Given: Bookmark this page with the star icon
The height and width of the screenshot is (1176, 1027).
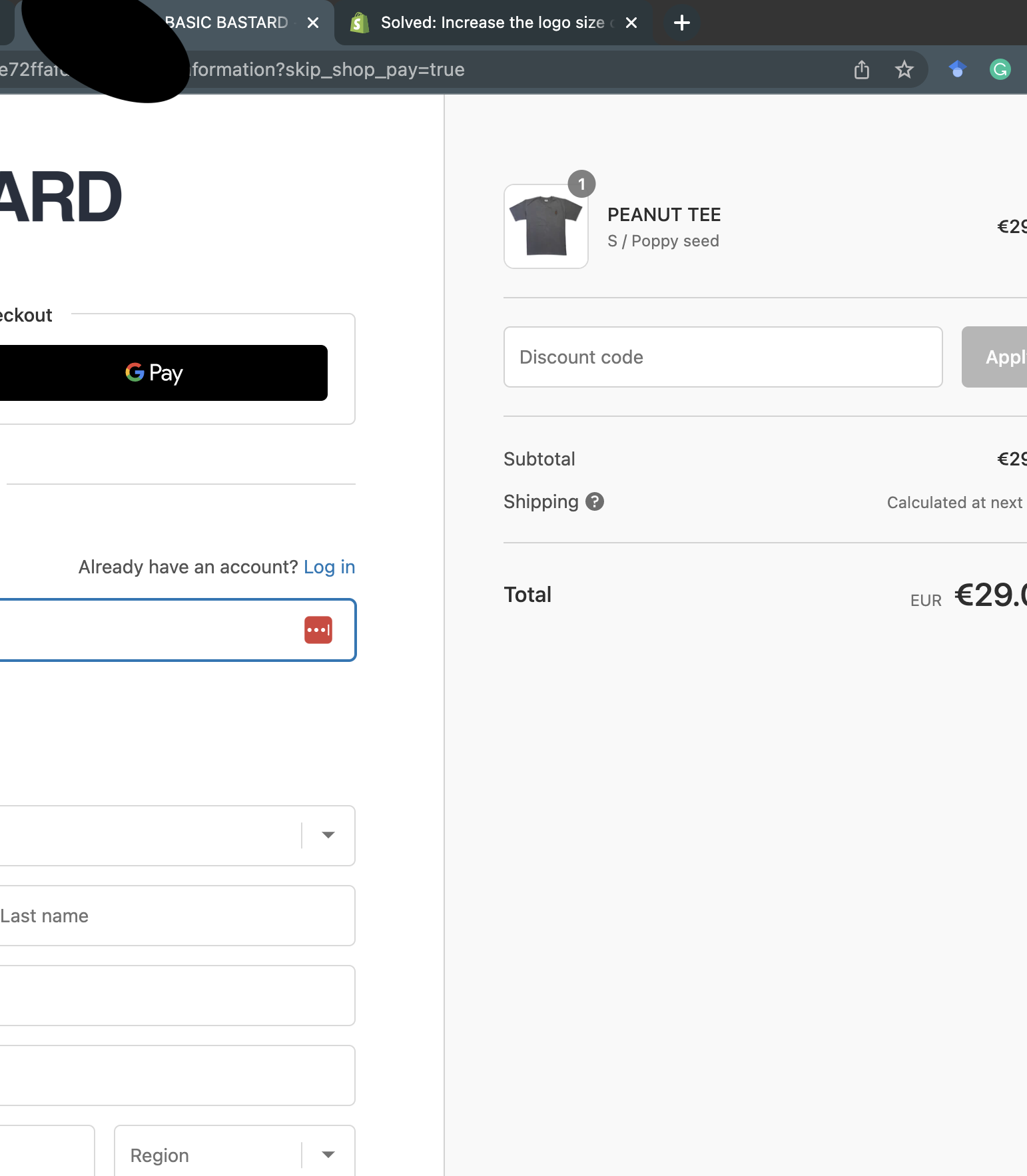Looking at the screenshot, I should point(904,69).
